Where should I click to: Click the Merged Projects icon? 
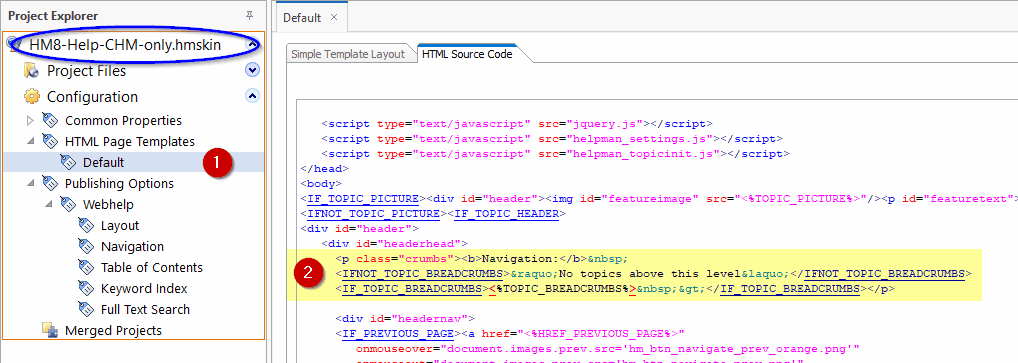pos(50,330)
